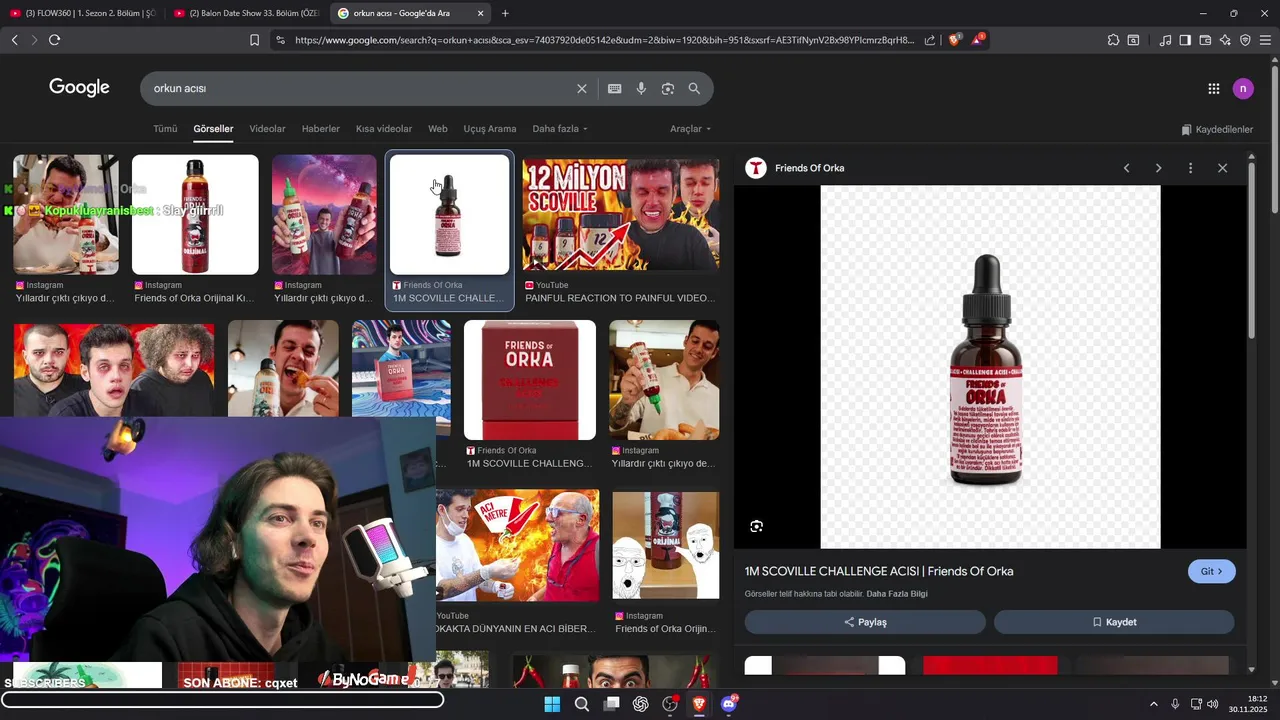Open the Google apps grid
Screen dimensions: 1280x720
pyautogui.click(x=1214, y=89)
